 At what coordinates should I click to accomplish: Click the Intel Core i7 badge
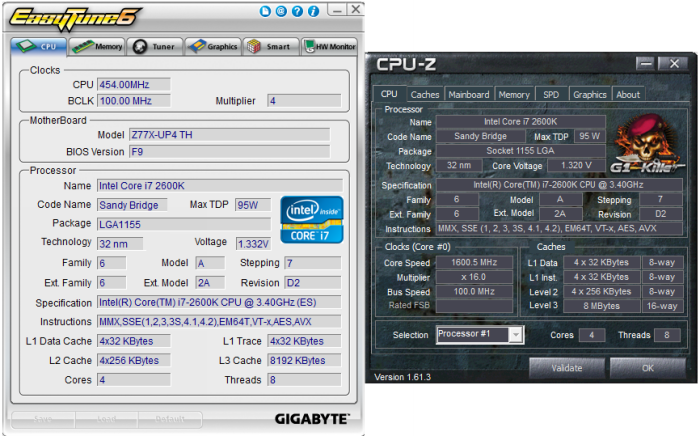(312, 220)
